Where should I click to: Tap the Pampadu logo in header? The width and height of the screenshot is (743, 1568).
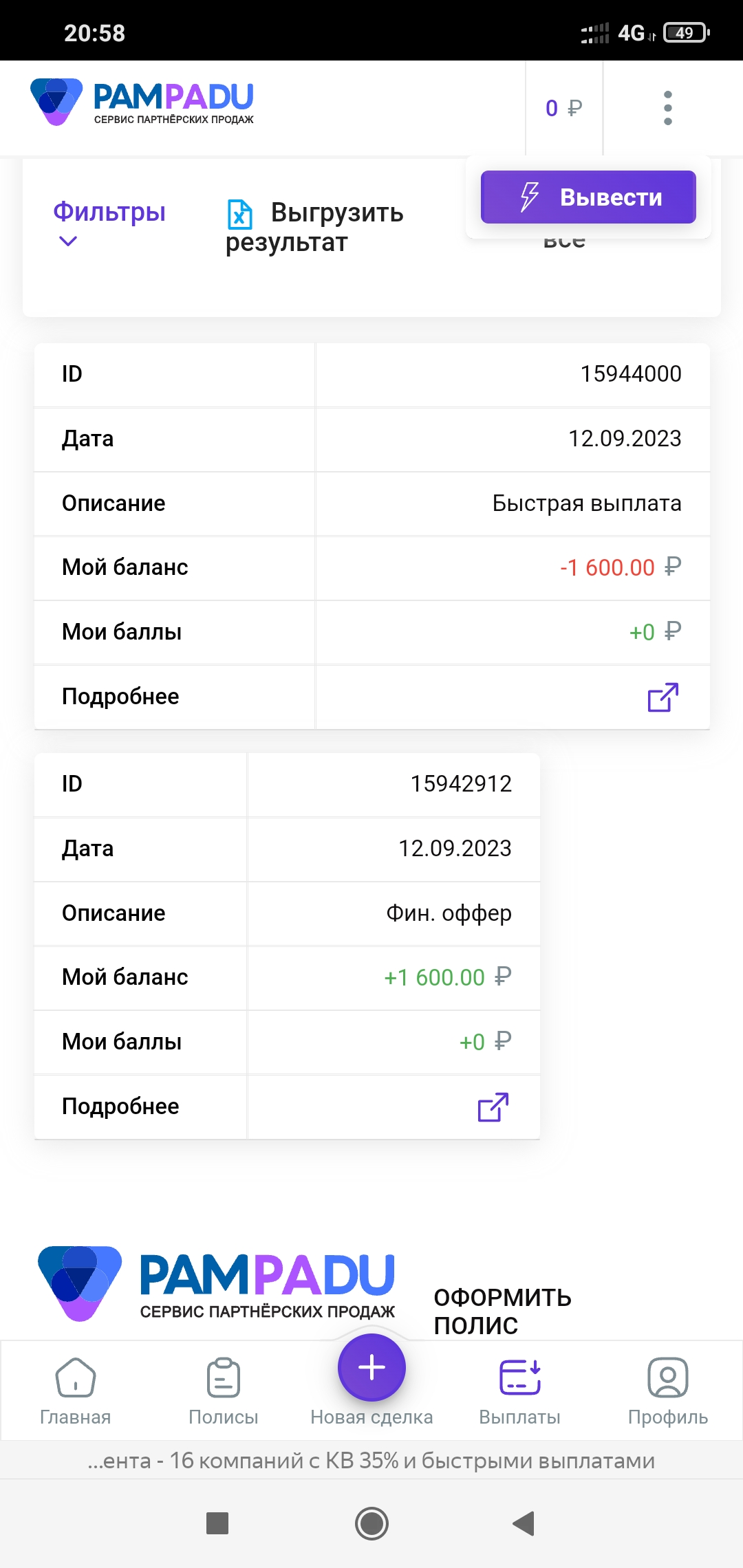142,103
